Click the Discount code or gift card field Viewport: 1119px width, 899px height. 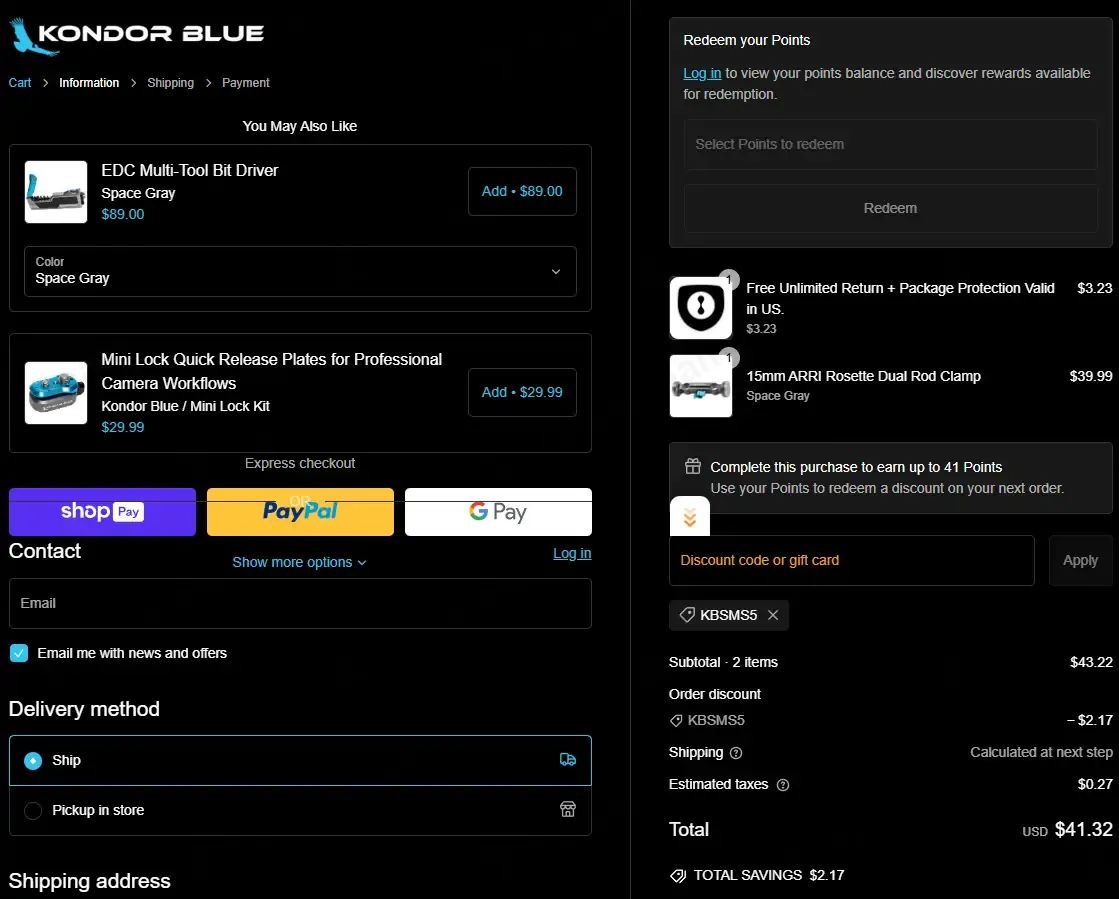click(851, 561)
